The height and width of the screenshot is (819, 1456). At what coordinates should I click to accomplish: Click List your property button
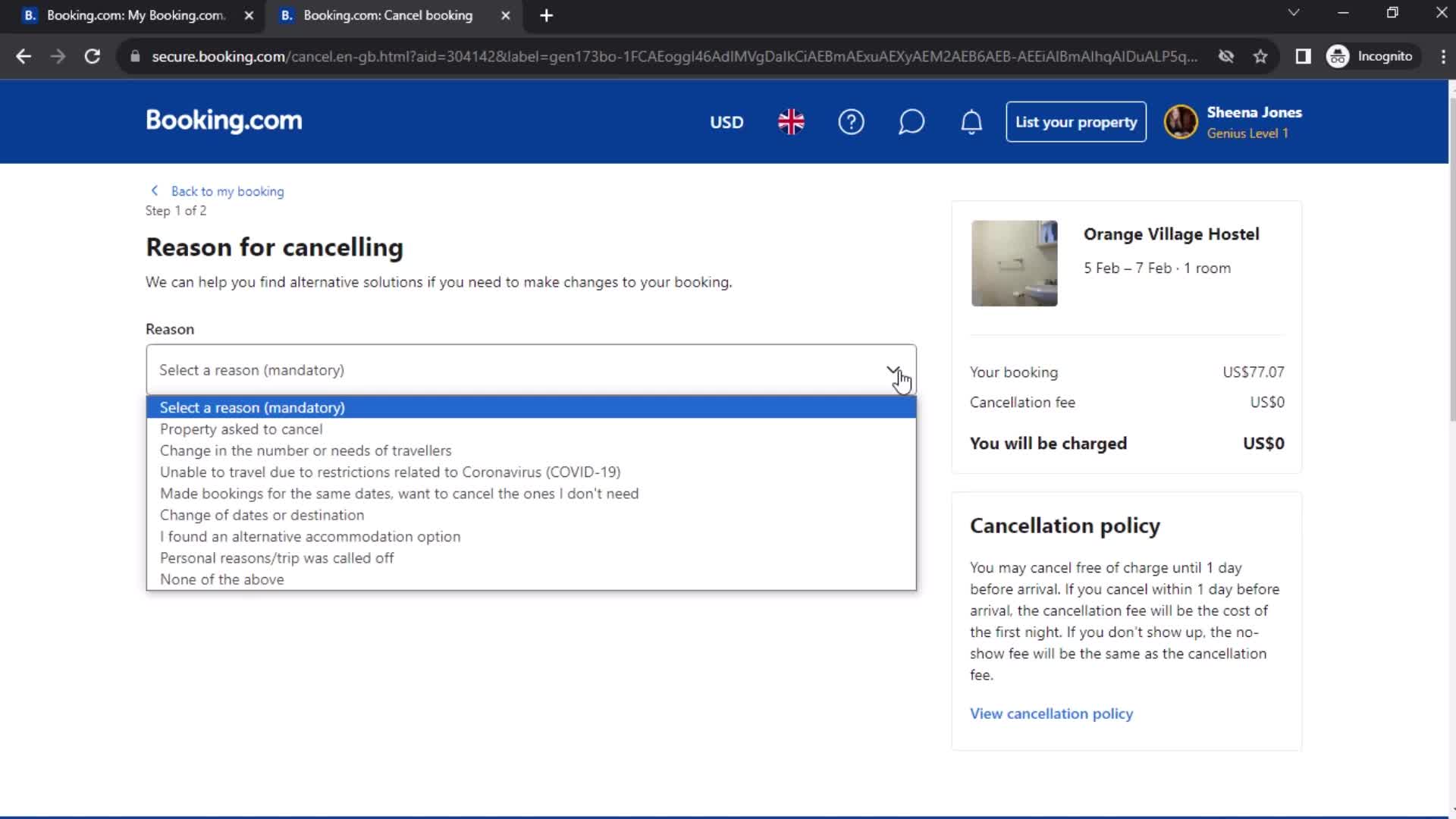click(1076, 122)
